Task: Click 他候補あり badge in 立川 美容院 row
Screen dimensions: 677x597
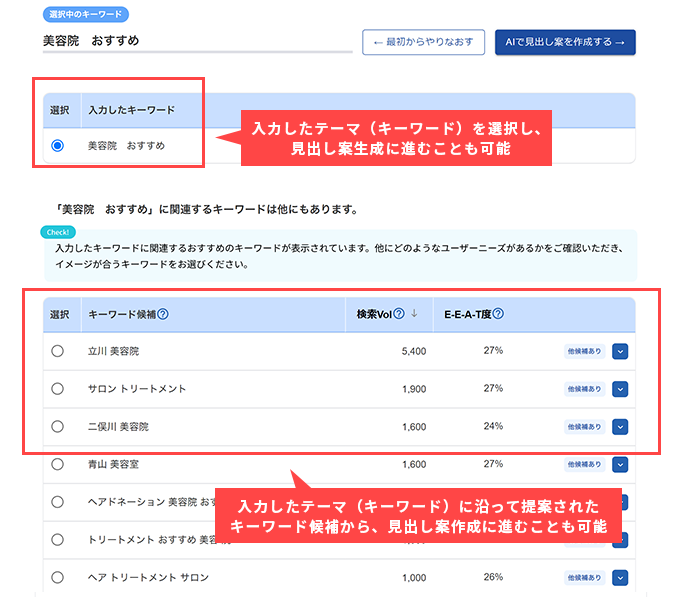Action: pyautogui.click(x=584, y=351)
